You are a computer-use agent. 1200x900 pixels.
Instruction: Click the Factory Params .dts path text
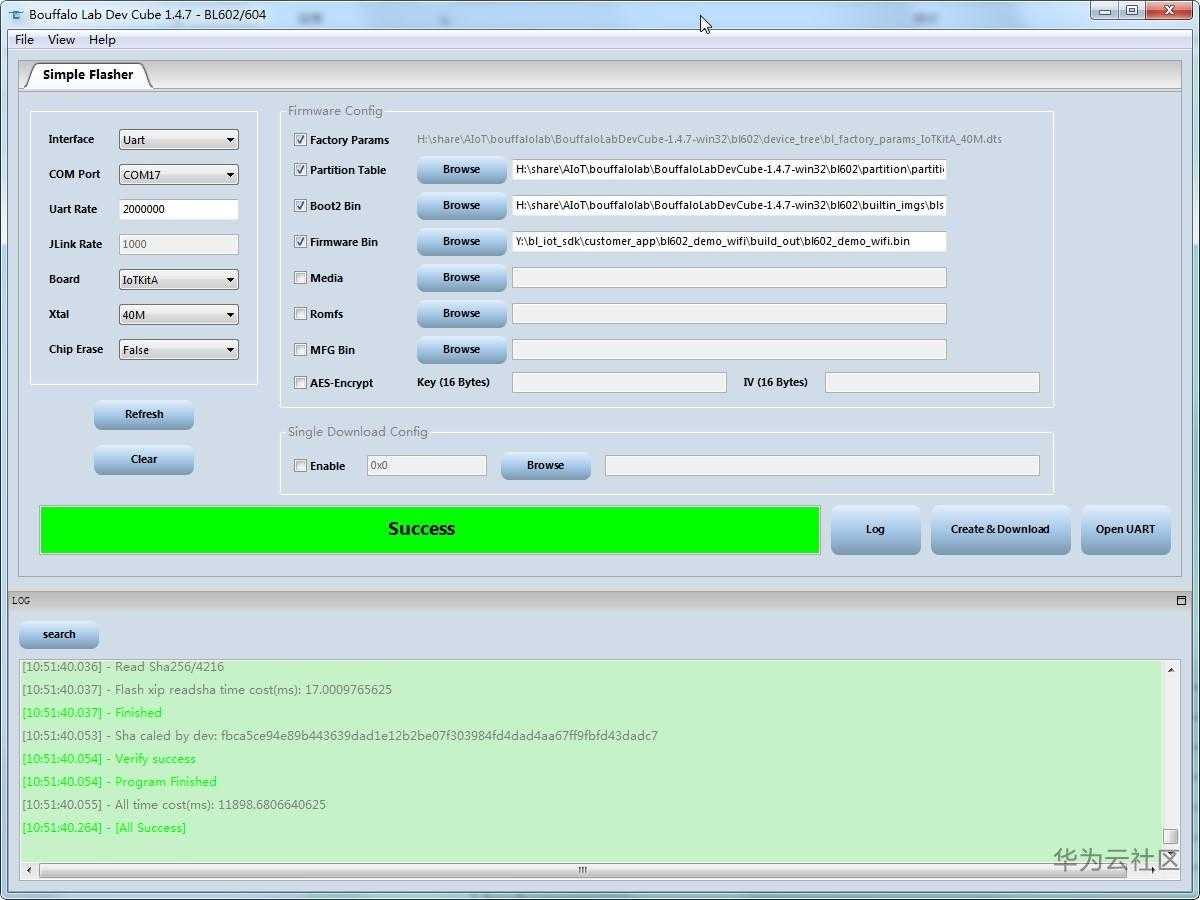click(709, 140)
